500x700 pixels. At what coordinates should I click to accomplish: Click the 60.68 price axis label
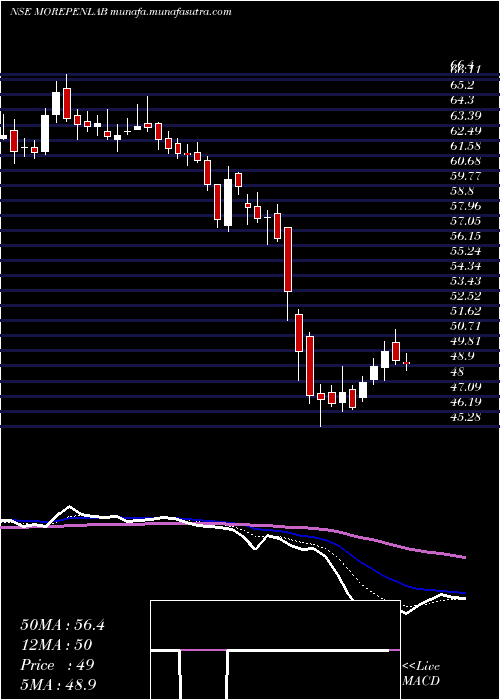[465, 161]
